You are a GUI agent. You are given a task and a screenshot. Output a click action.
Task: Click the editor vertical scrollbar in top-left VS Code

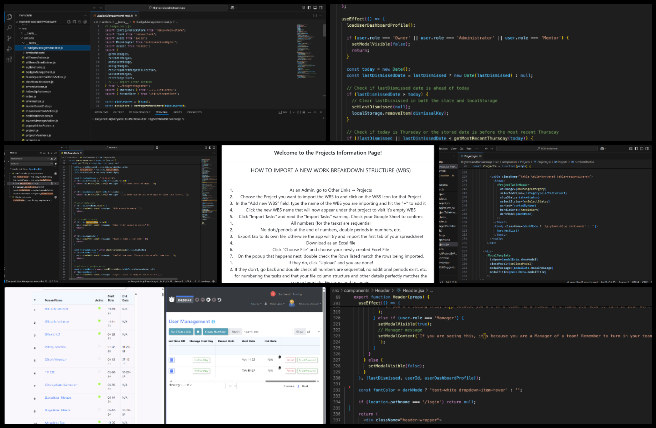click(x=324, y=30)
